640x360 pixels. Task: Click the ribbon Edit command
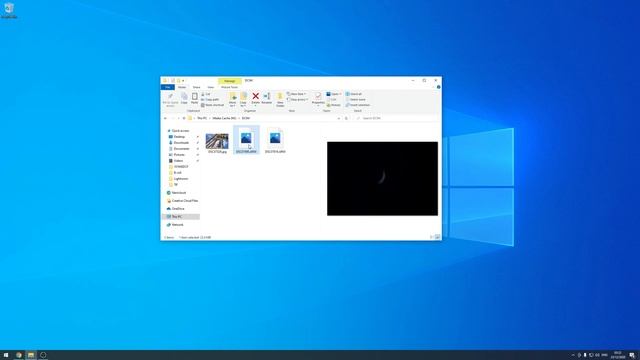pos(332,100)
